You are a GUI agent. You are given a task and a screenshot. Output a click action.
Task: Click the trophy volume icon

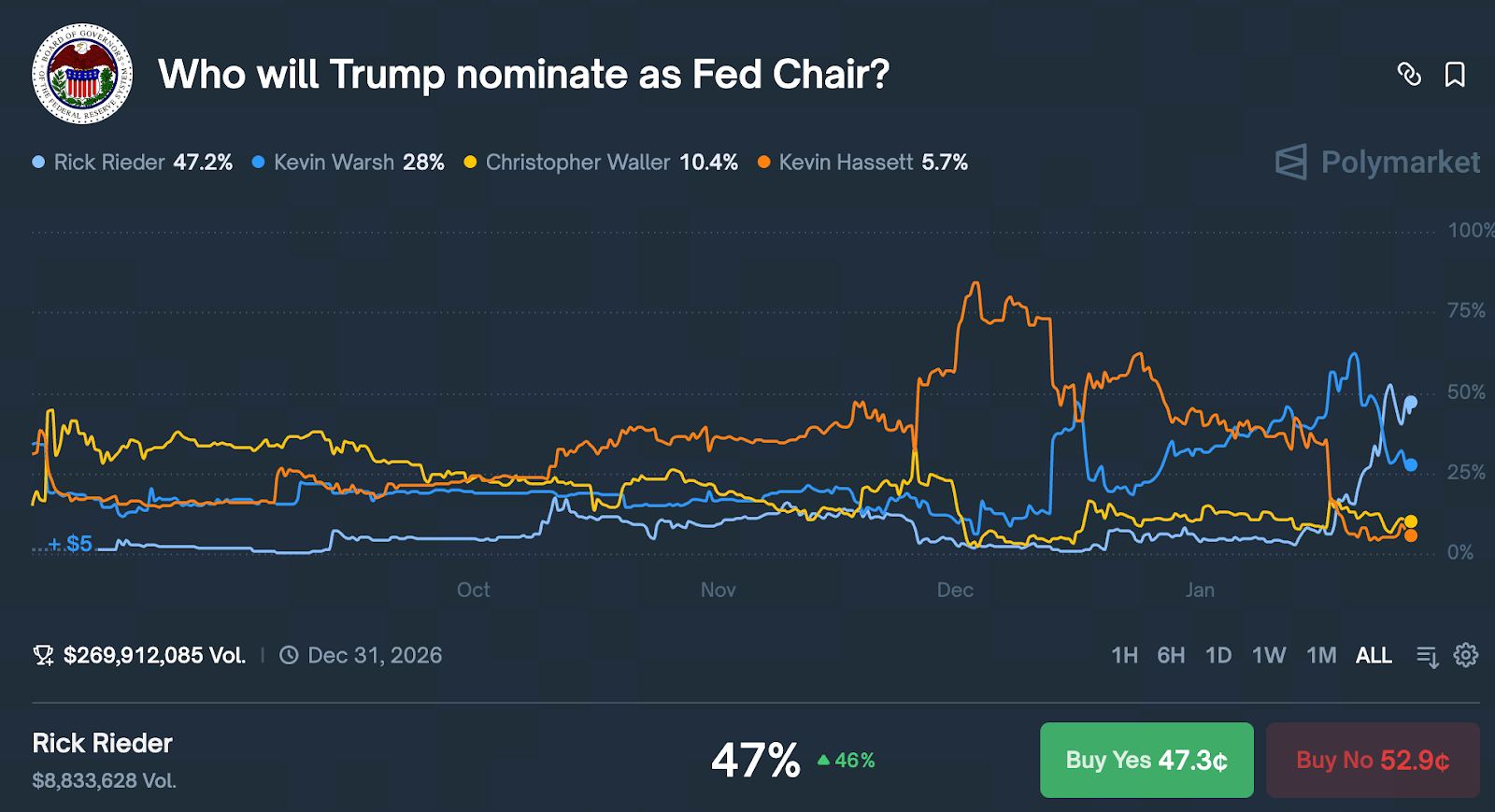tap(43, 655)
